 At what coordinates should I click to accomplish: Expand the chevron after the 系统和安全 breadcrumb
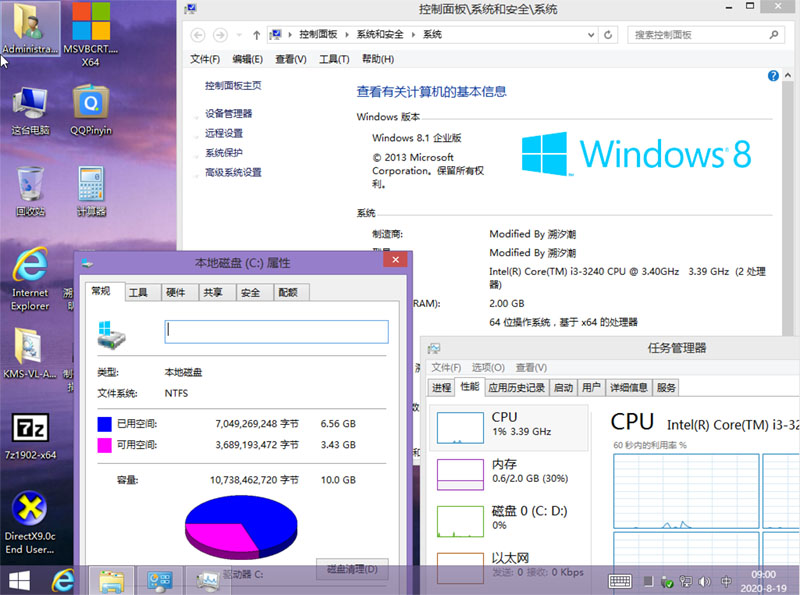[x=413, y=35]
